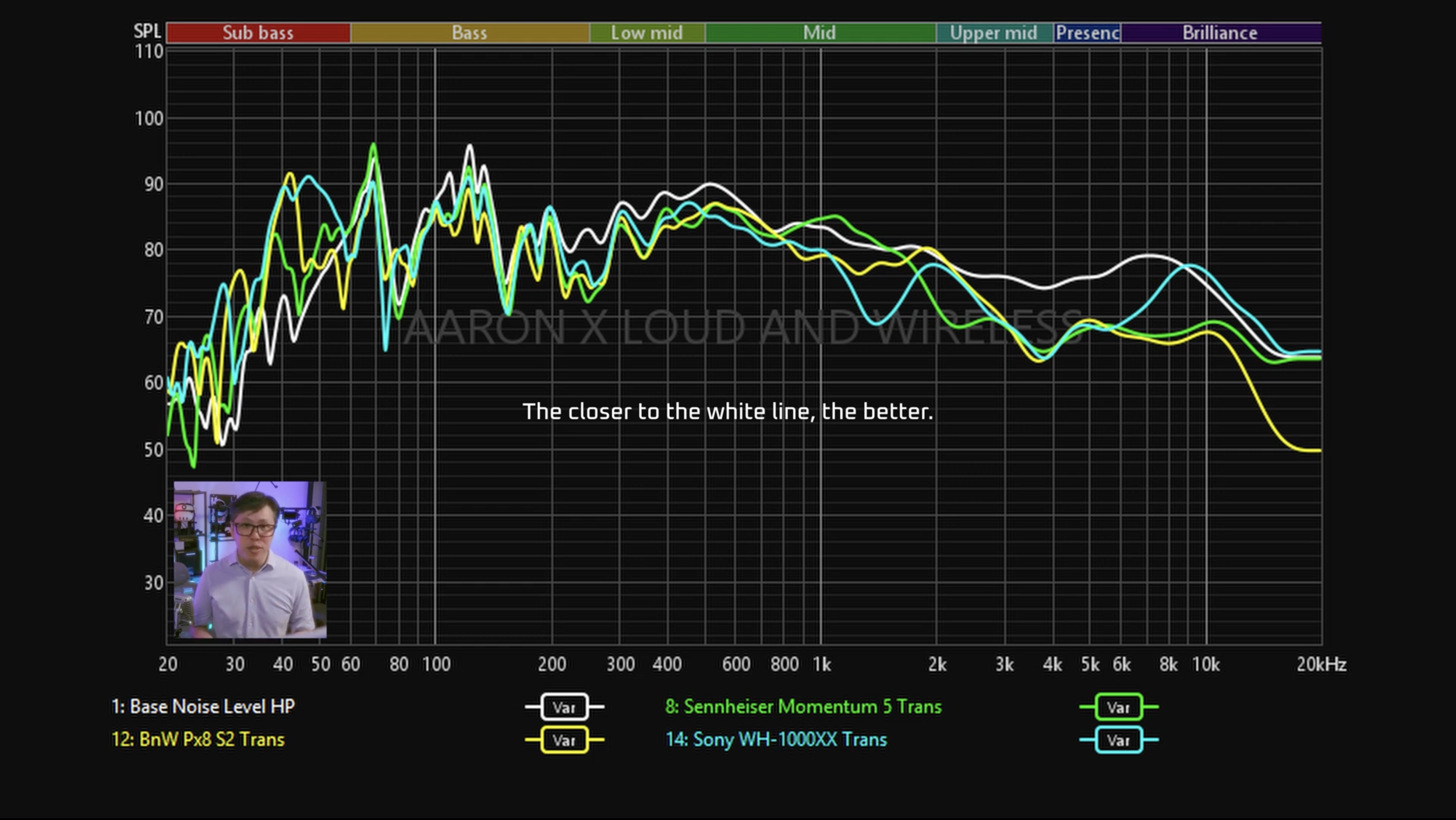
Task: Click the "800" frequency axis label
Action: point(784,665)
